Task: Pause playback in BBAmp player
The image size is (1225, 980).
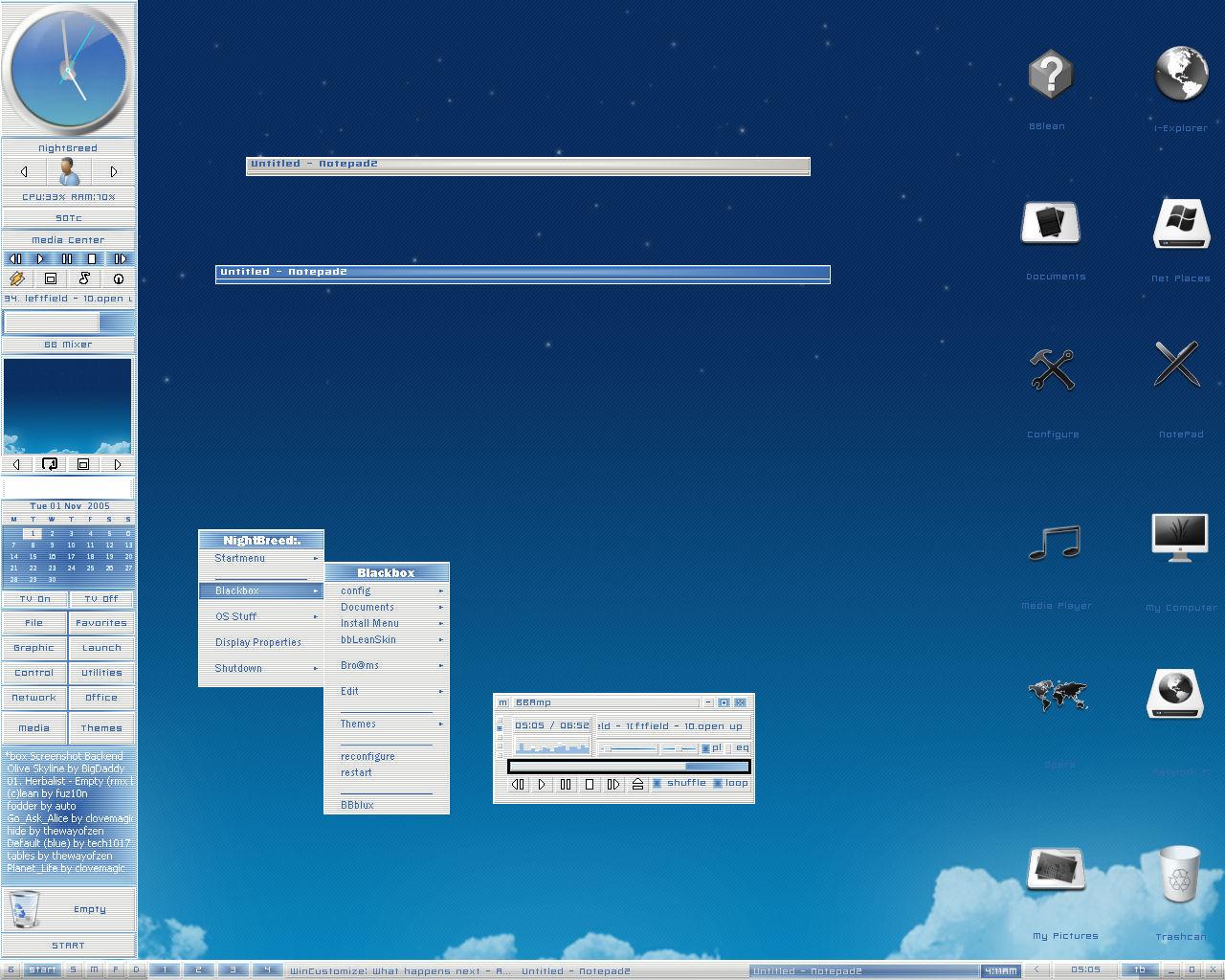Action: click(x=566, y=784)
